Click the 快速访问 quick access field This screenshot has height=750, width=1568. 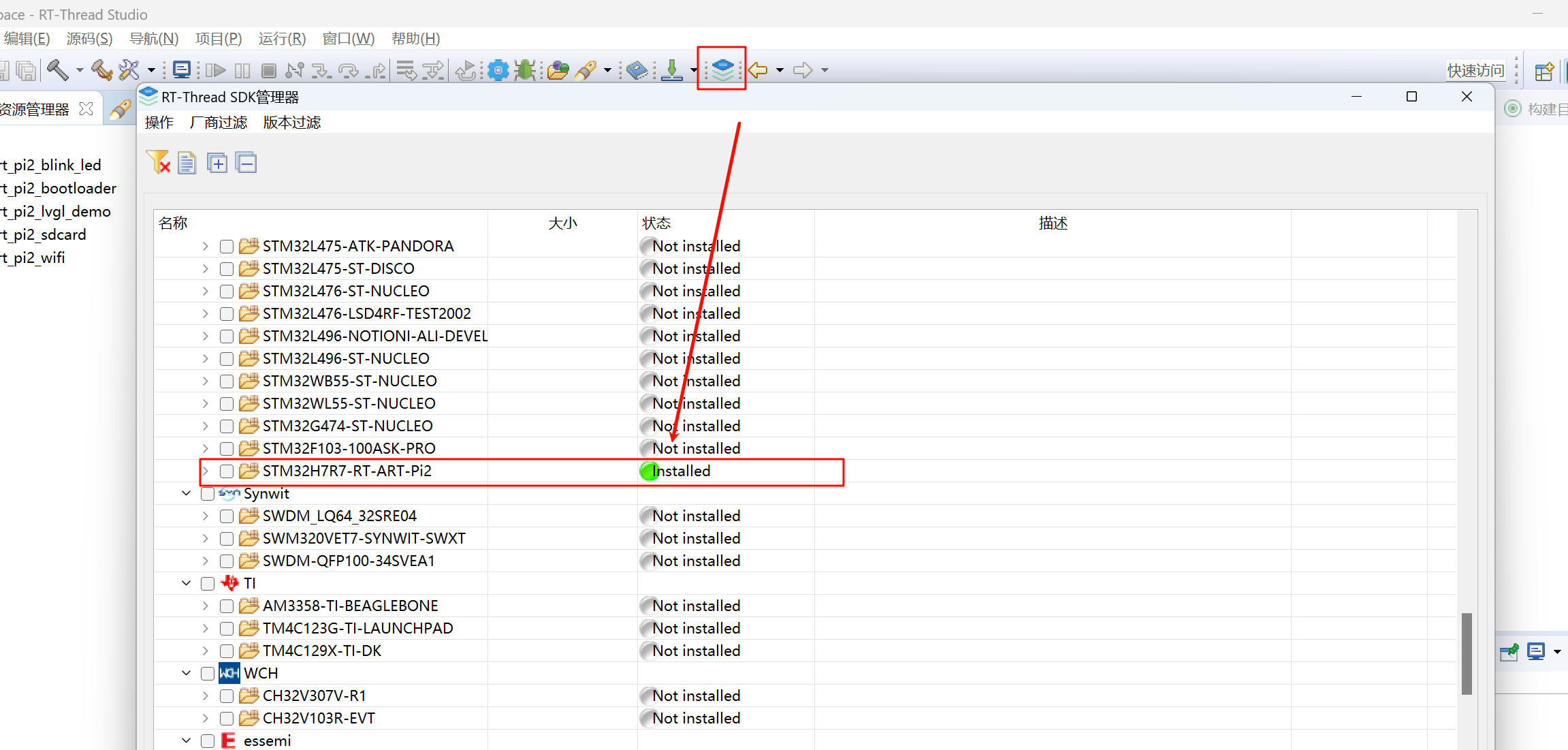click(1475, 70)
